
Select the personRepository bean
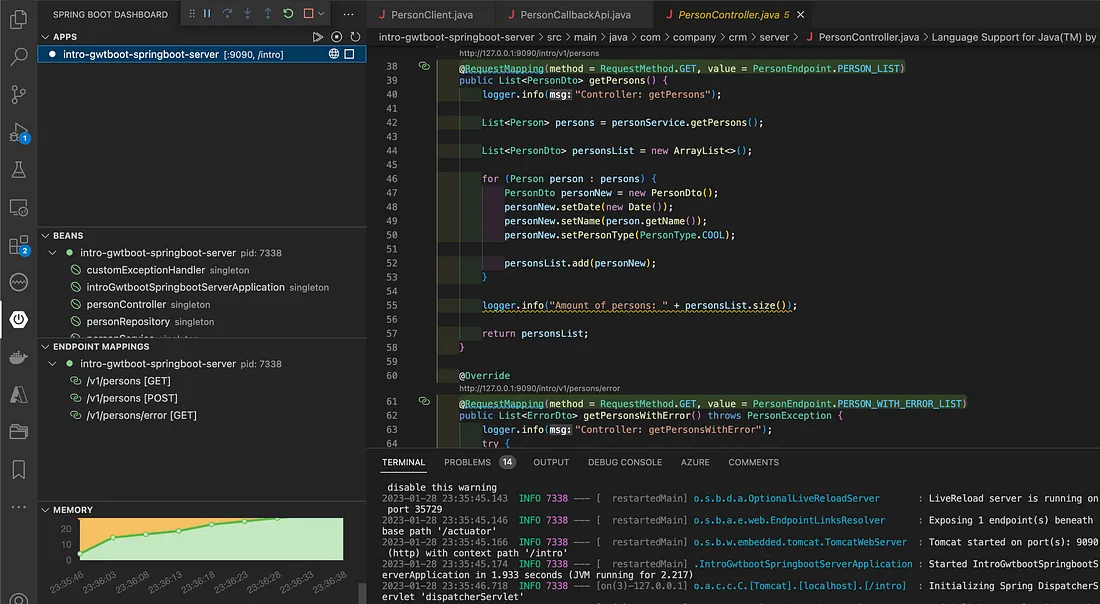point(202,321)
